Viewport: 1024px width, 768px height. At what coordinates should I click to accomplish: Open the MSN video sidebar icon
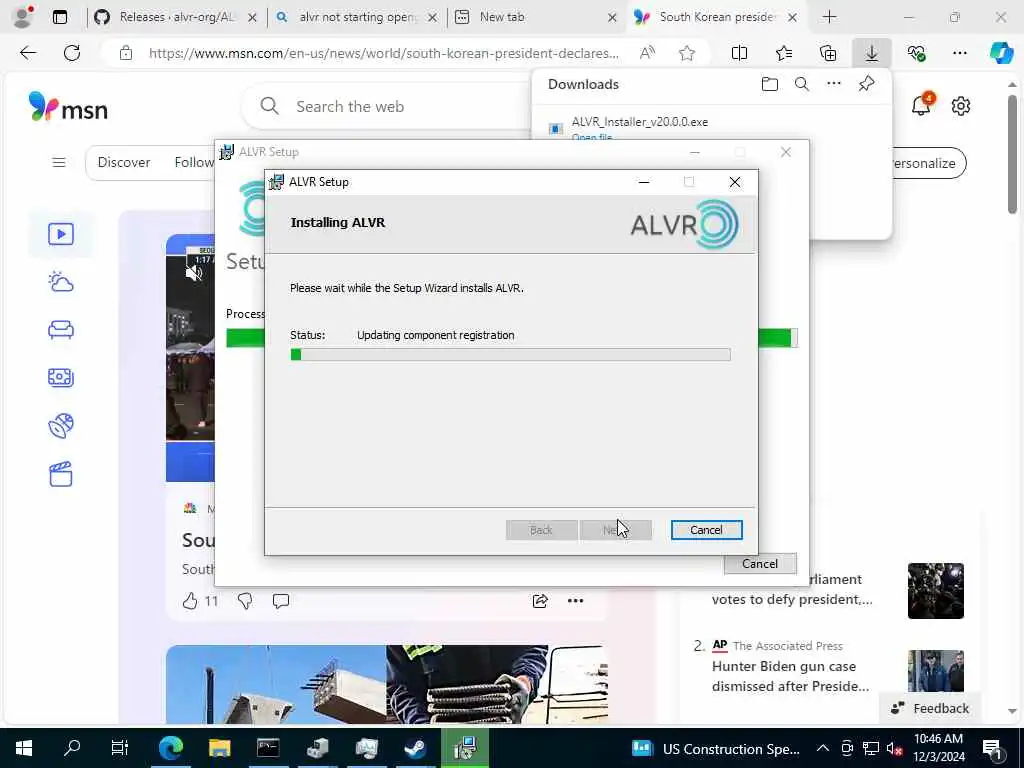[61, 234]
